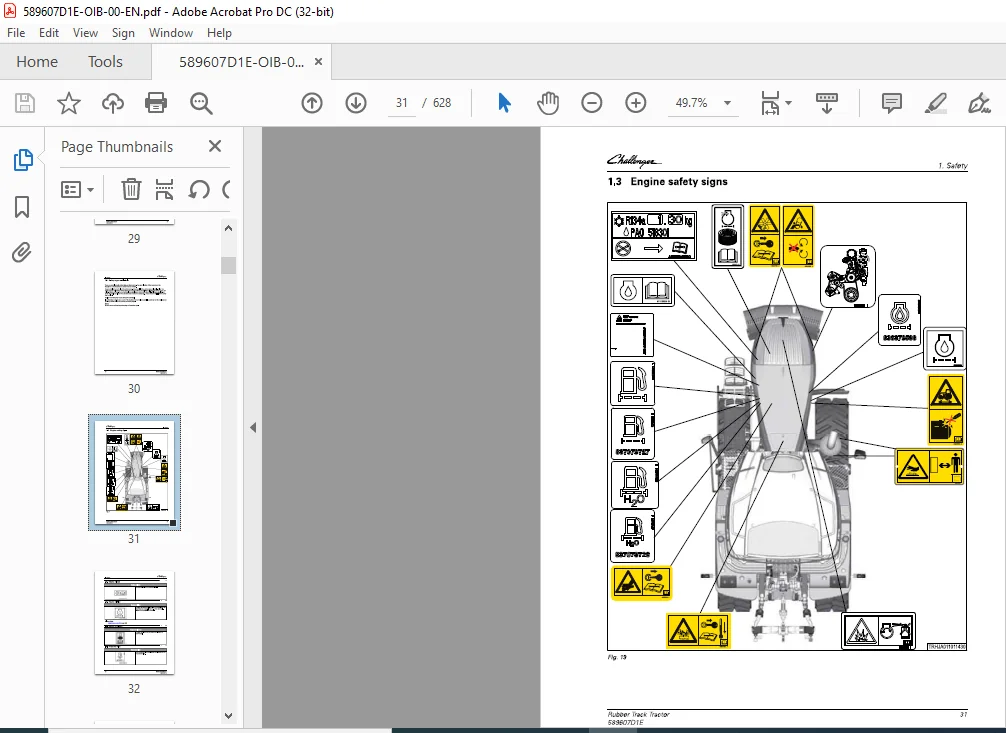Open the Help menu

(219, 33)
